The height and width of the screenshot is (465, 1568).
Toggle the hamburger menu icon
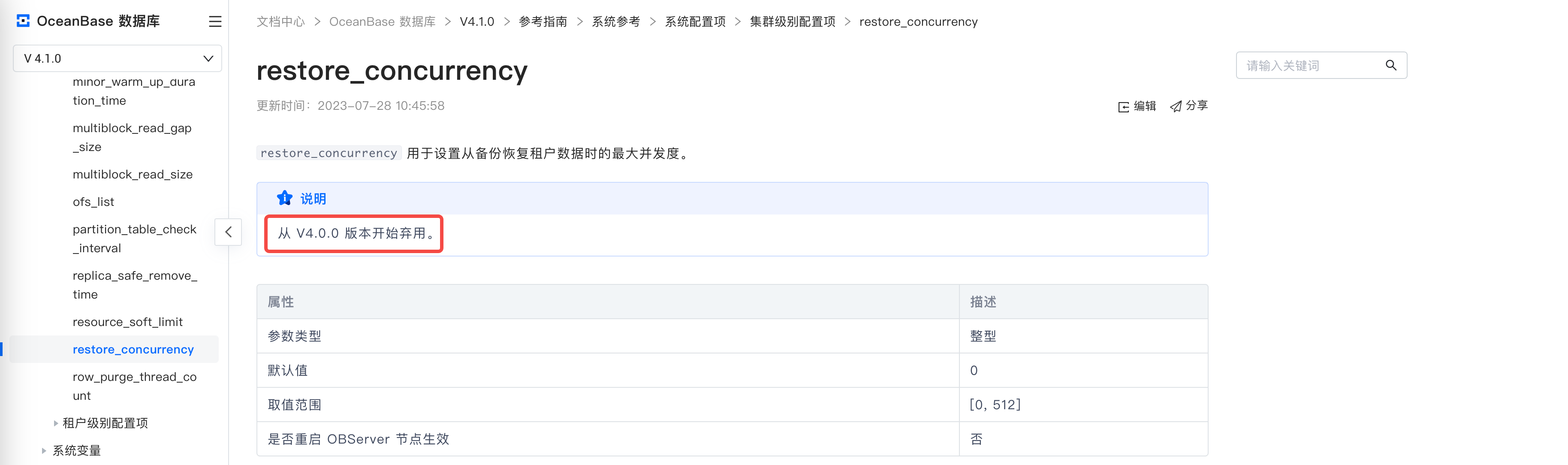215,21
